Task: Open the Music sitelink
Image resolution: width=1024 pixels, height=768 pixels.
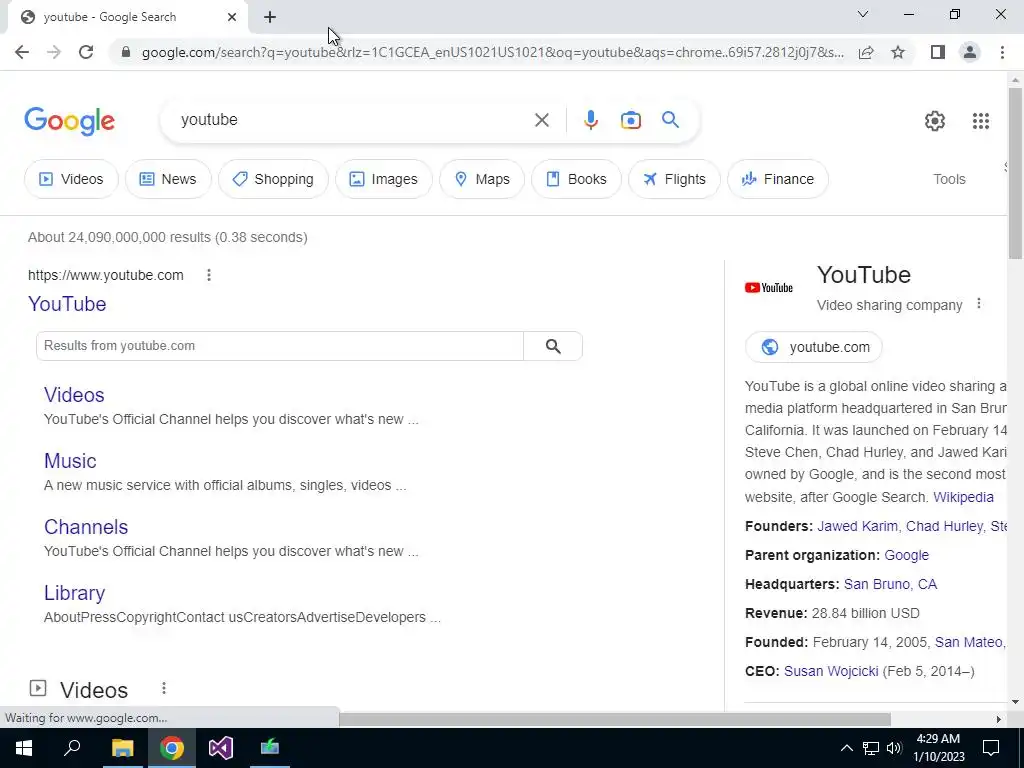Action: (70, 461)
